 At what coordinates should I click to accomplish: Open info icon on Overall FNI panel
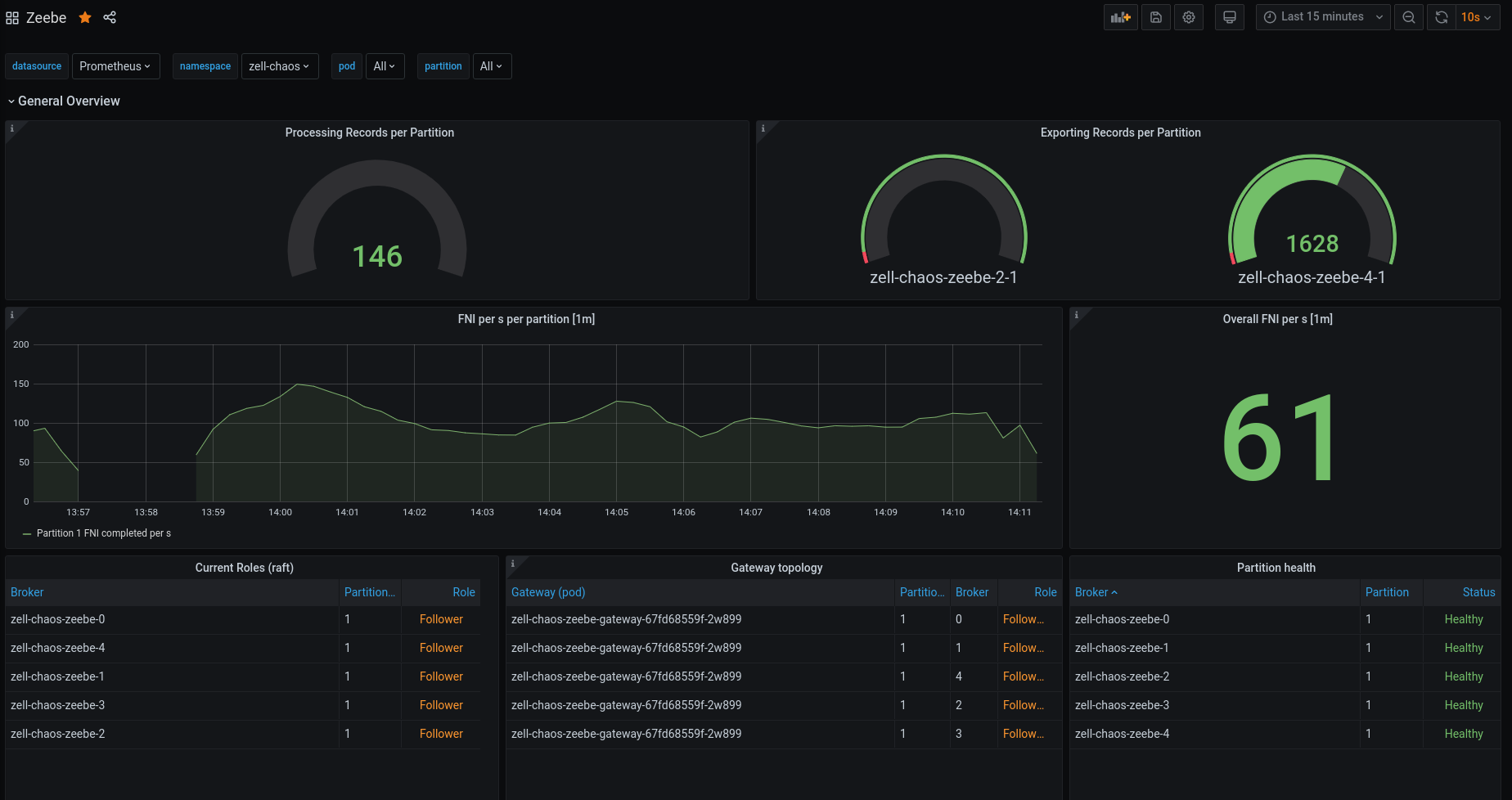[1076, 315]
